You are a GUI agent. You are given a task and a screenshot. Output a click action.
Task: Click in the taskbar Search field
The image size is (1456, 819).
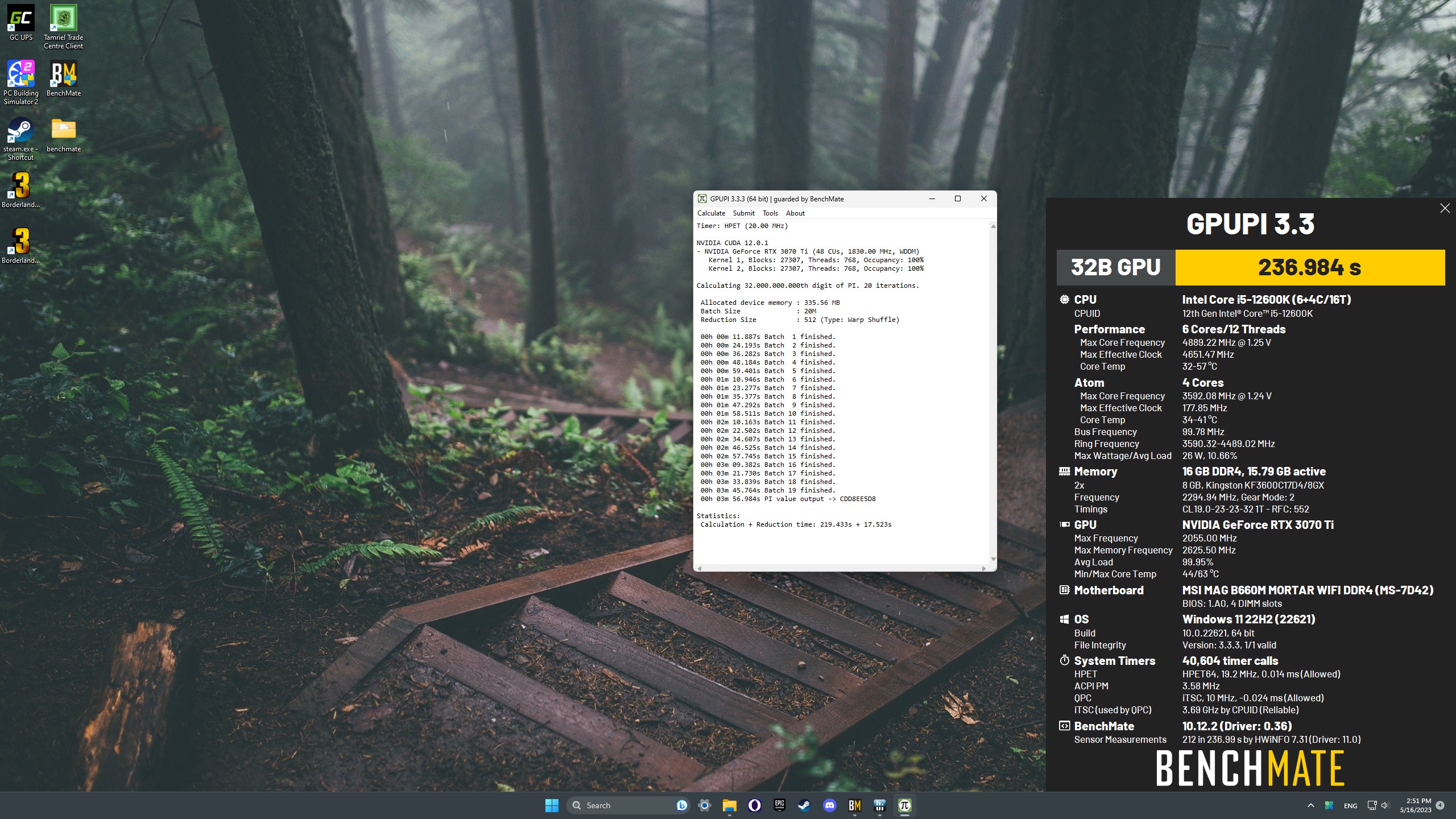pos(628,805)
